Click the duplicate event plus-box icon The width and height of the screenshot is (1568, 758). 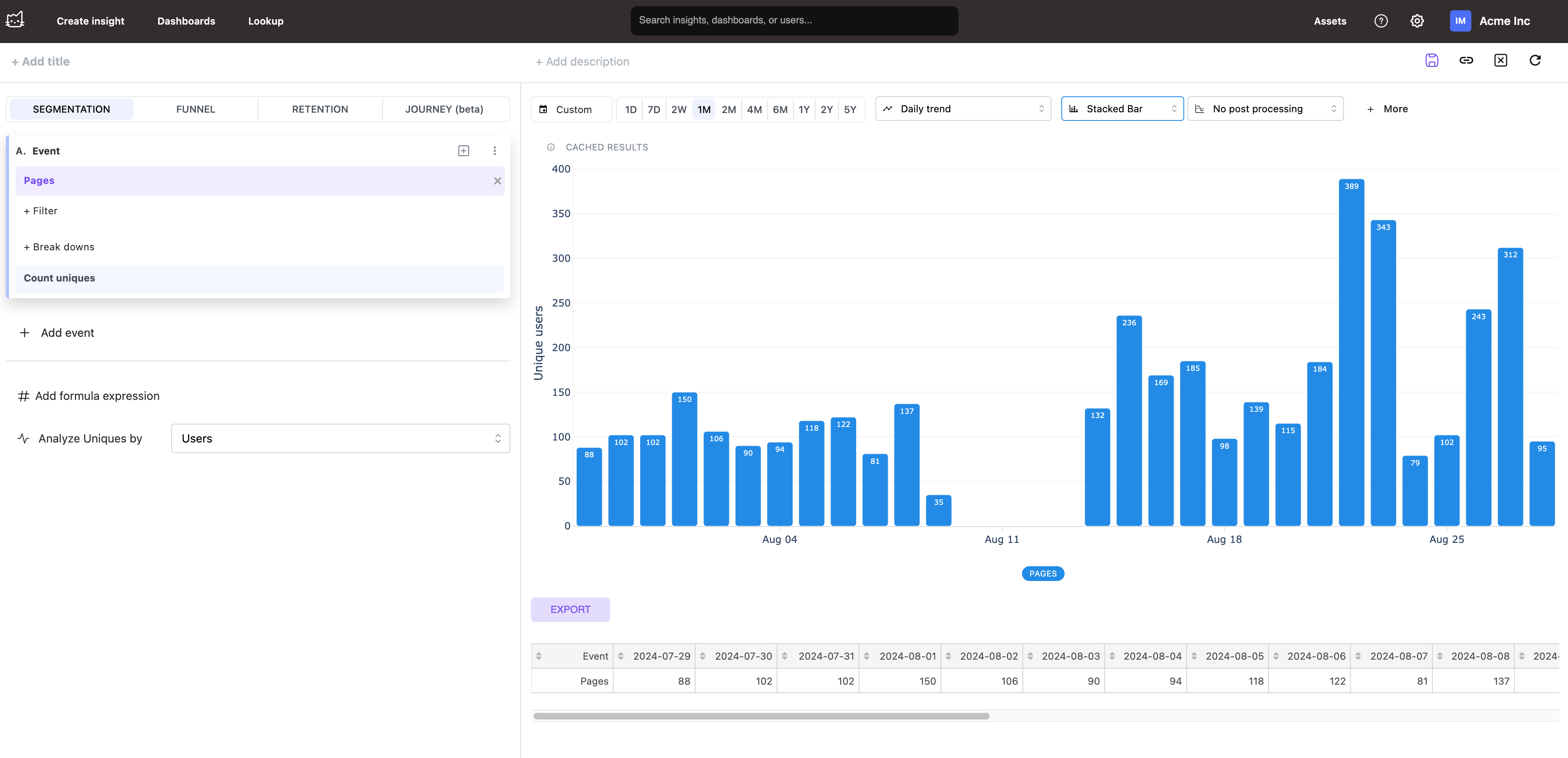pos(463,151)
